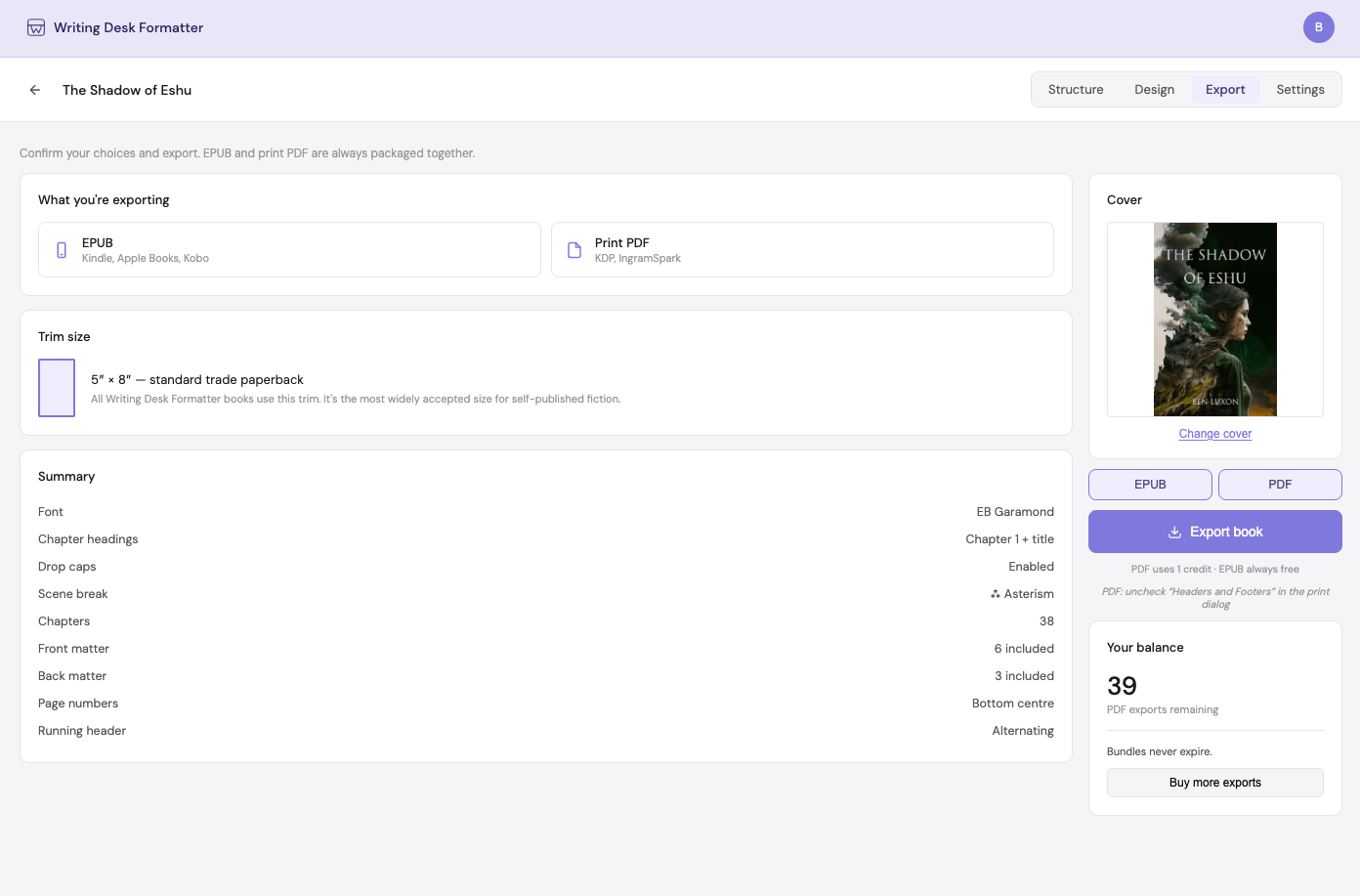Click the Scene break row label
This screenshot has height=896, width=1360.
click(73, 594)
